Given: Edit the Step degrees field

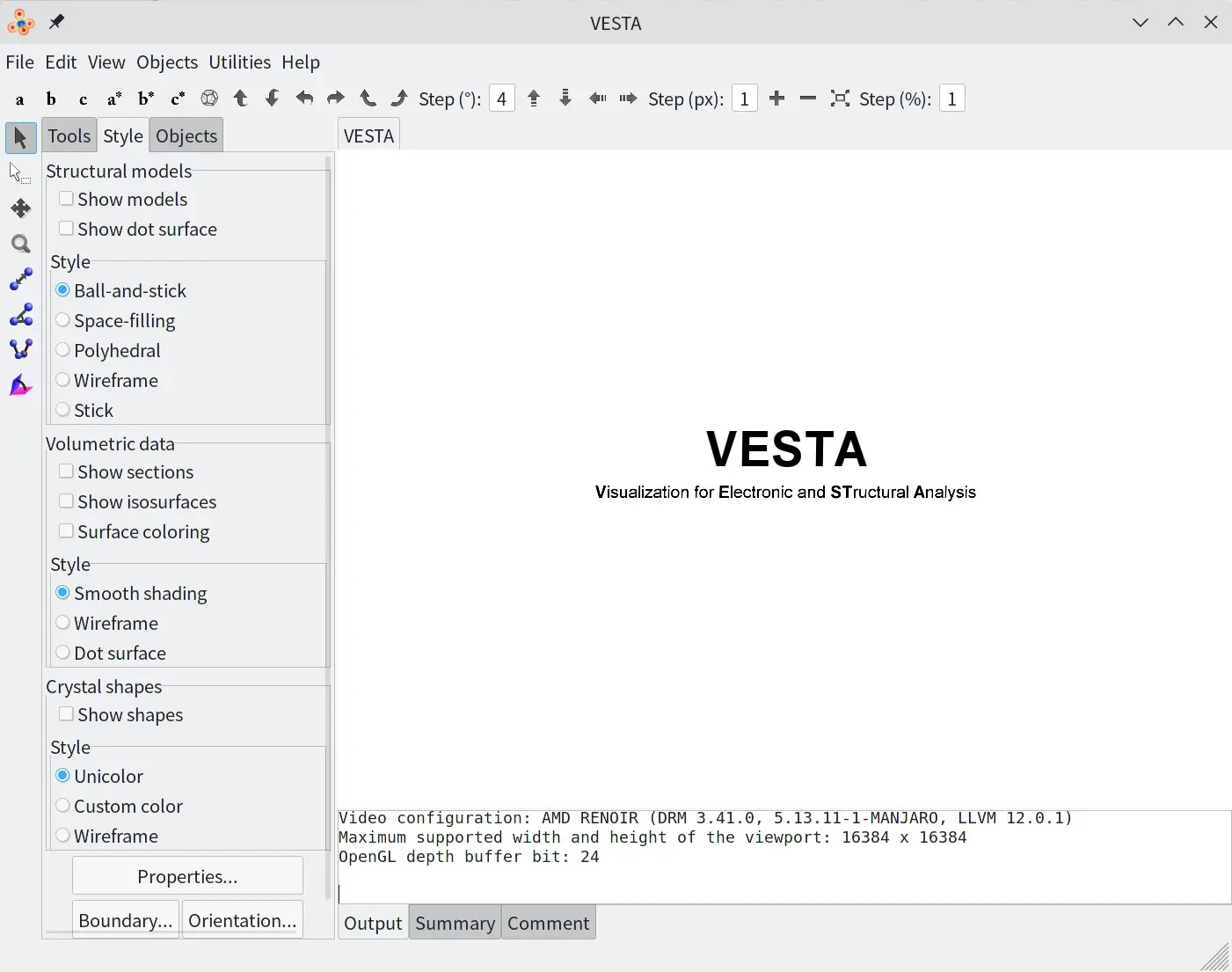Looking at the screenshot, I should [x=501, y=99].
